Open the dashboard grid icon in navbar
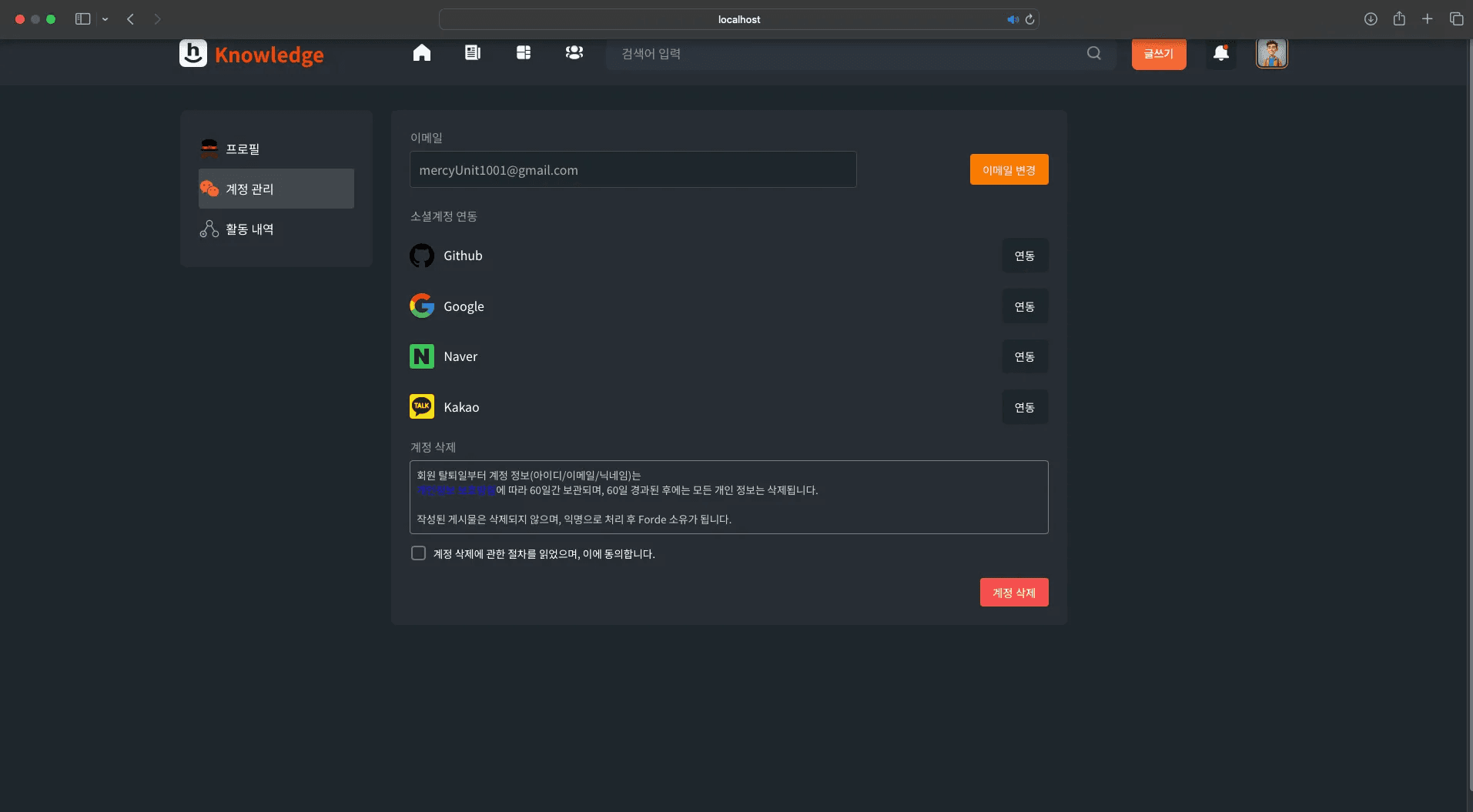Image resolution: width=1473 pixels, height=812 pixels. click(524, 53)
